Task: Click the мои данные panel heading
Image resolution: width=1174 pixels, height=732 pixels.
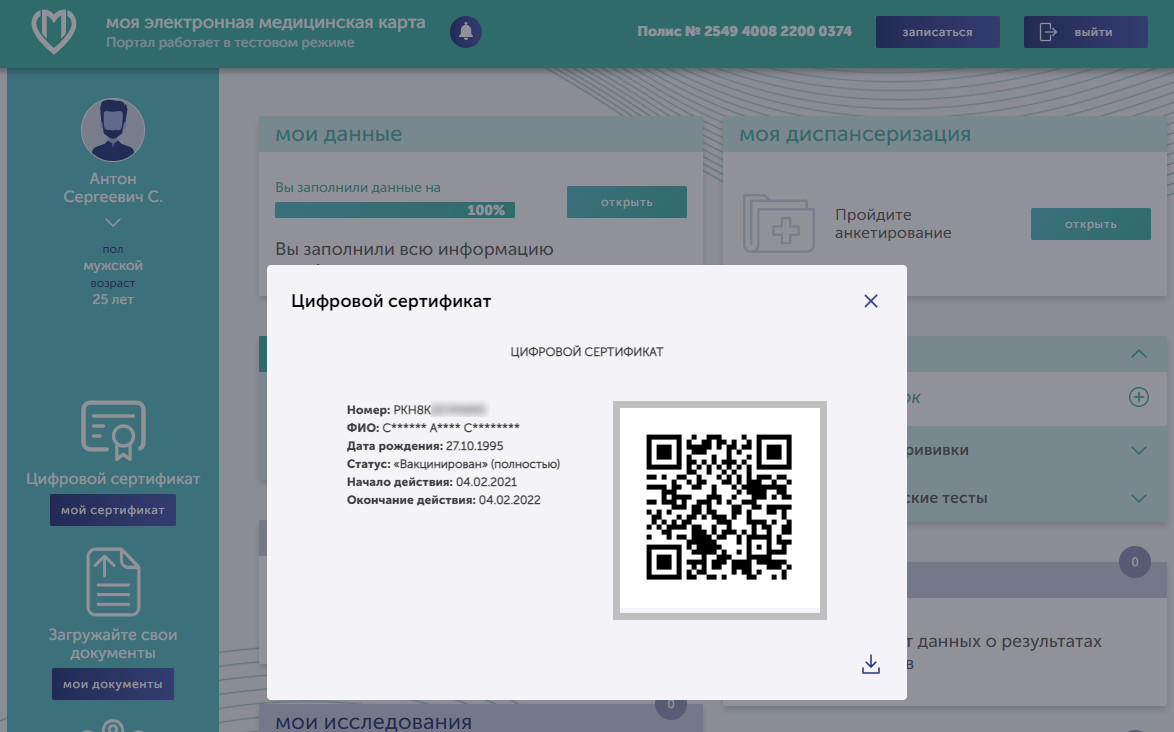Action: [x=338, y=134]
